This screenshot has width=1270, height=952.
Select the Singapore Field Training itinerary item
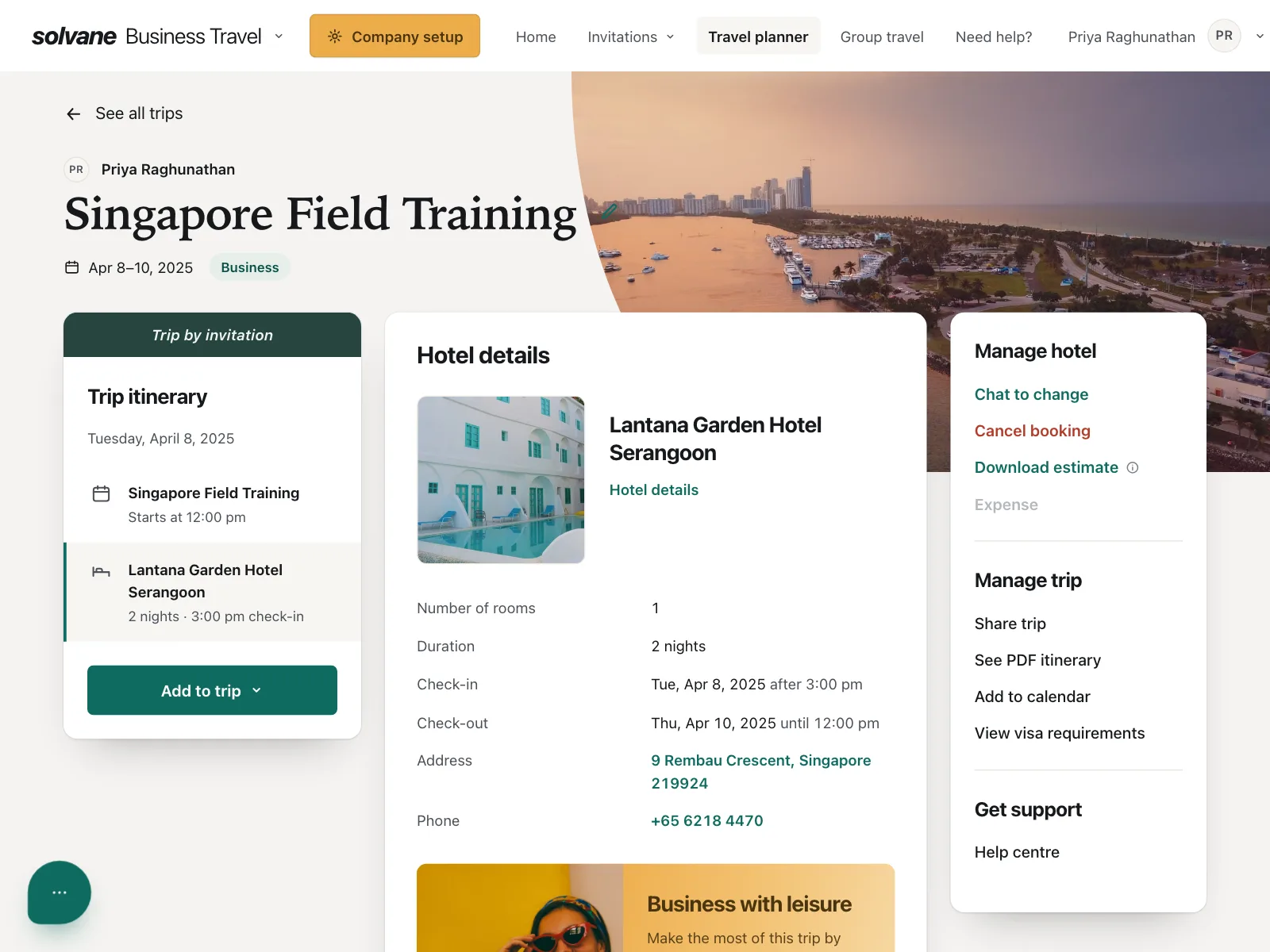click(212, 505)
